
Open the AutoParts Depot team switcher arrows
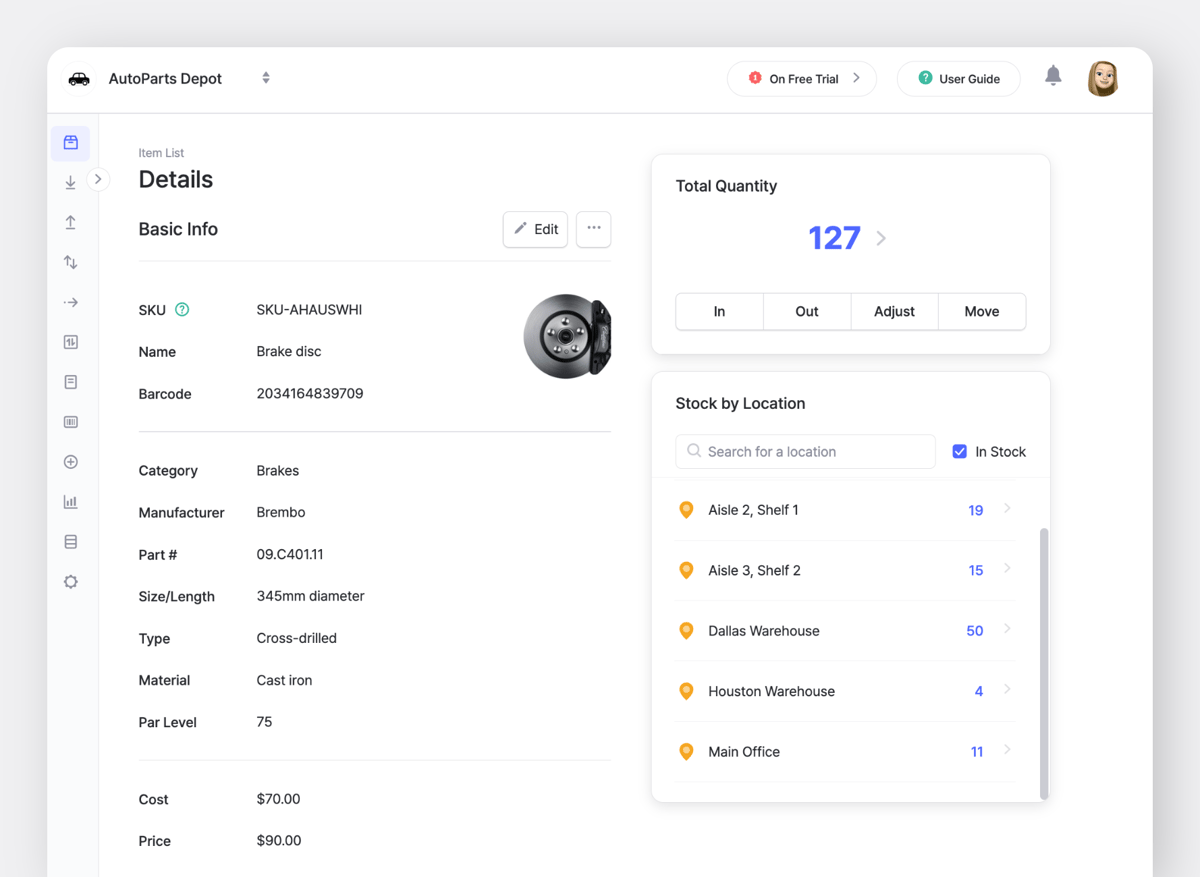266,78
